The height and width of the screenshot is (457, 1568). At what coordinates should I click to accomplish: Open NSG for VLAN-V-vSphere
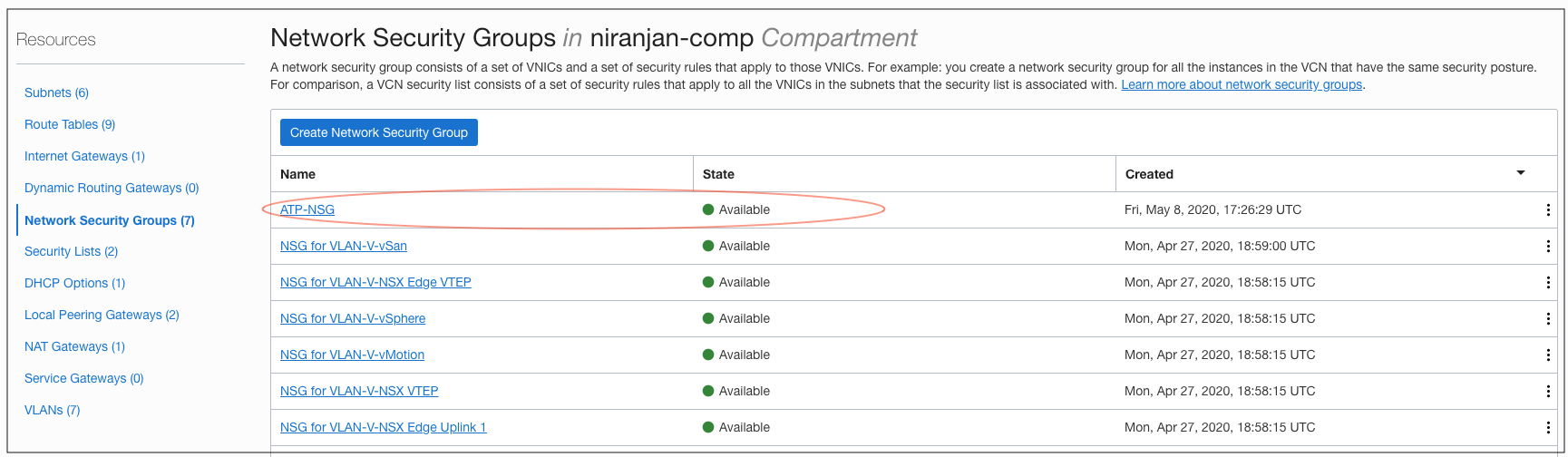coord(353,318)
